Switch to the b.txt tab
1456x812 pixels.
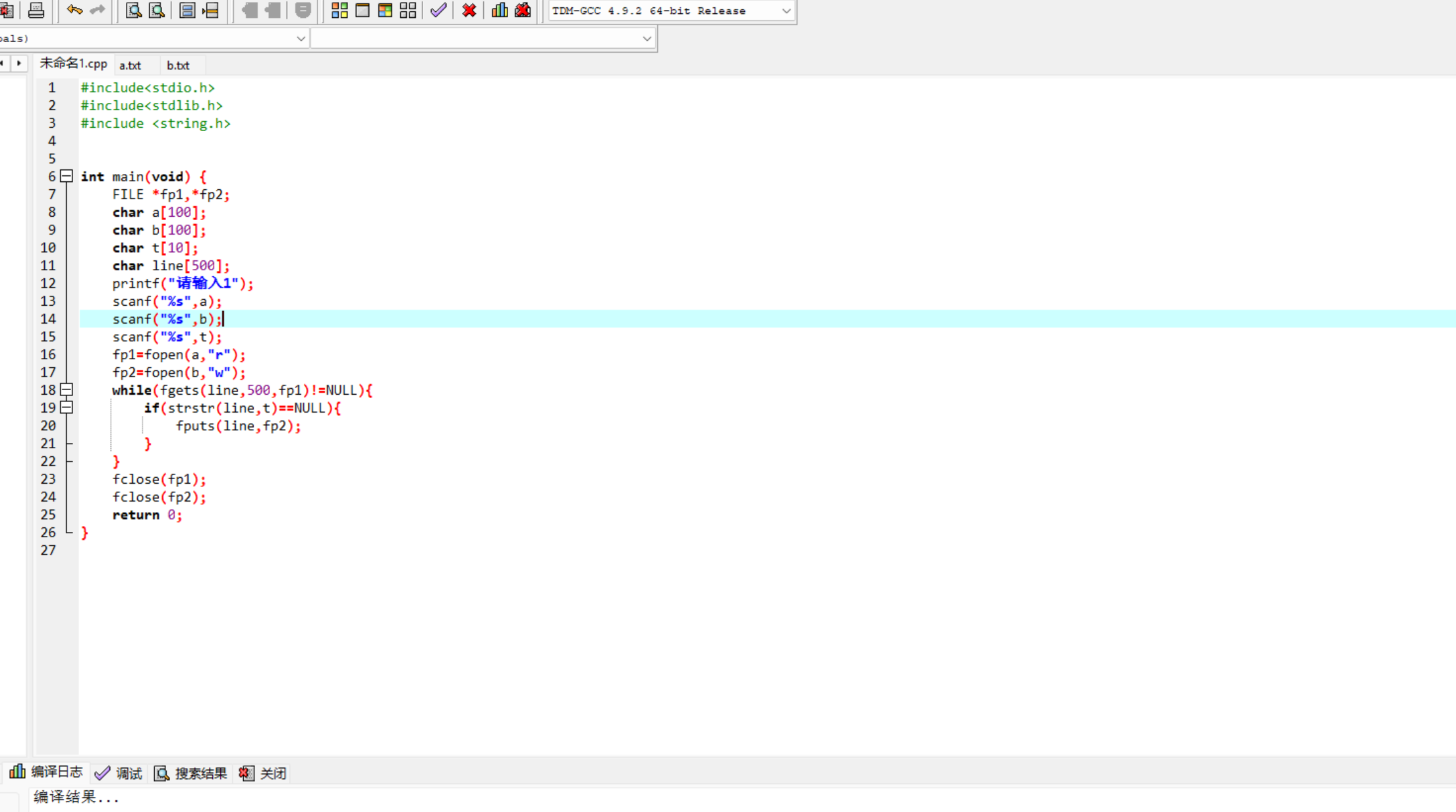click(178, 65)
